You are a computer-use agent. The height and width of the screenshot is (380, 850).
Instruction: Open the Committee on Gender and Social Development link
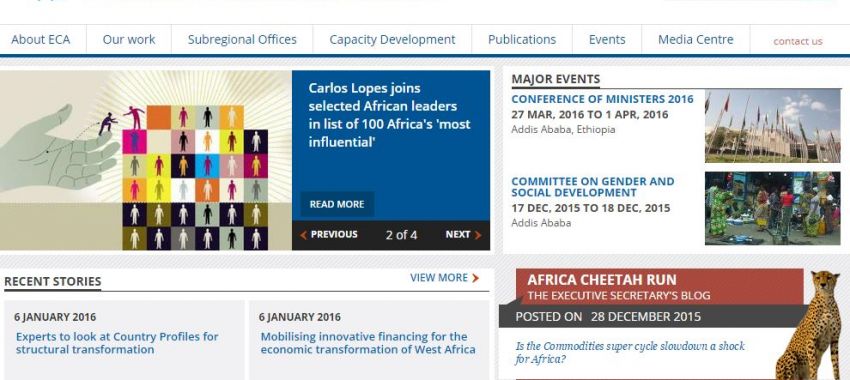pyautogui.click(x=593, y=187)
